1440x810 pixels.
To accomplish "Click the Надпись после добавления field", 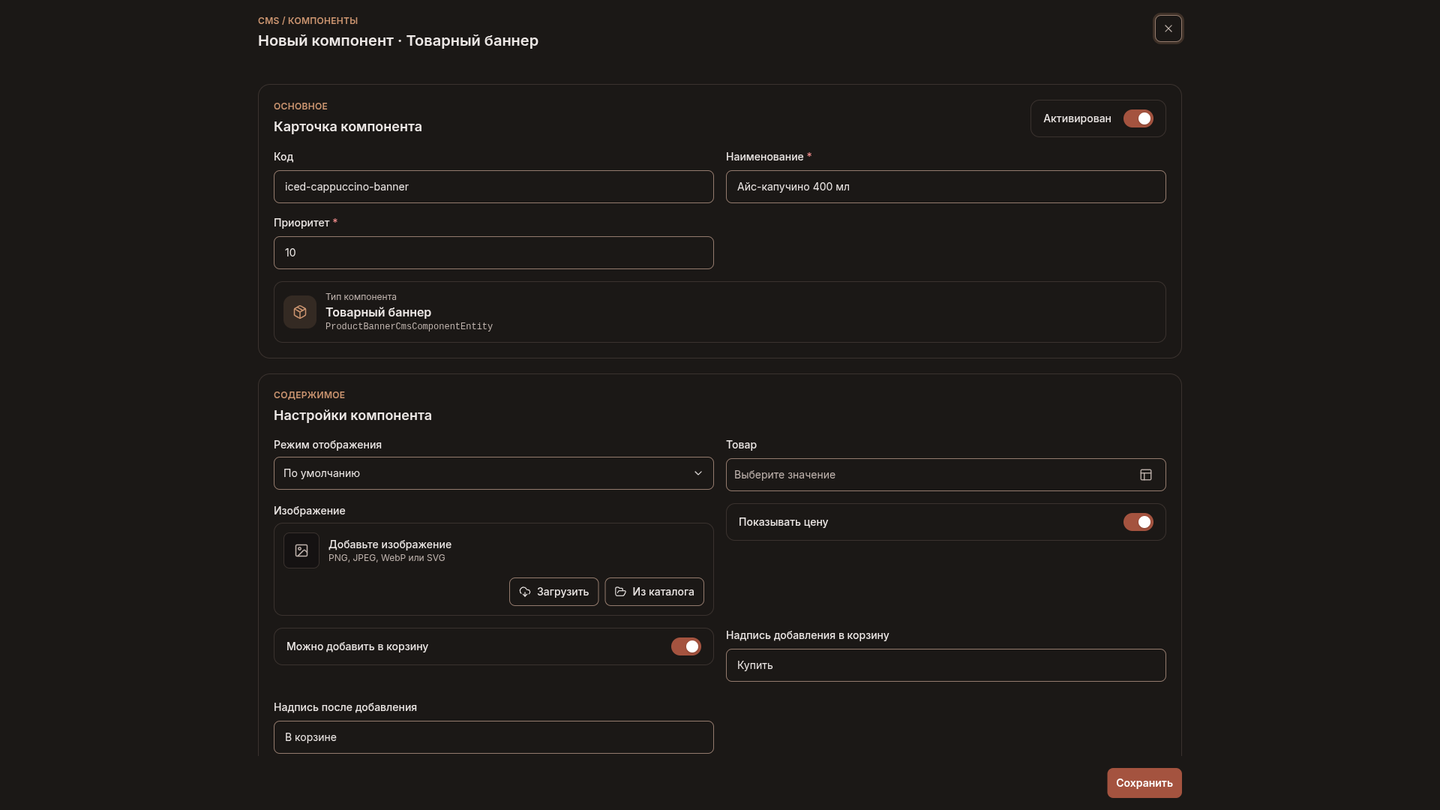I will (494, 738).
